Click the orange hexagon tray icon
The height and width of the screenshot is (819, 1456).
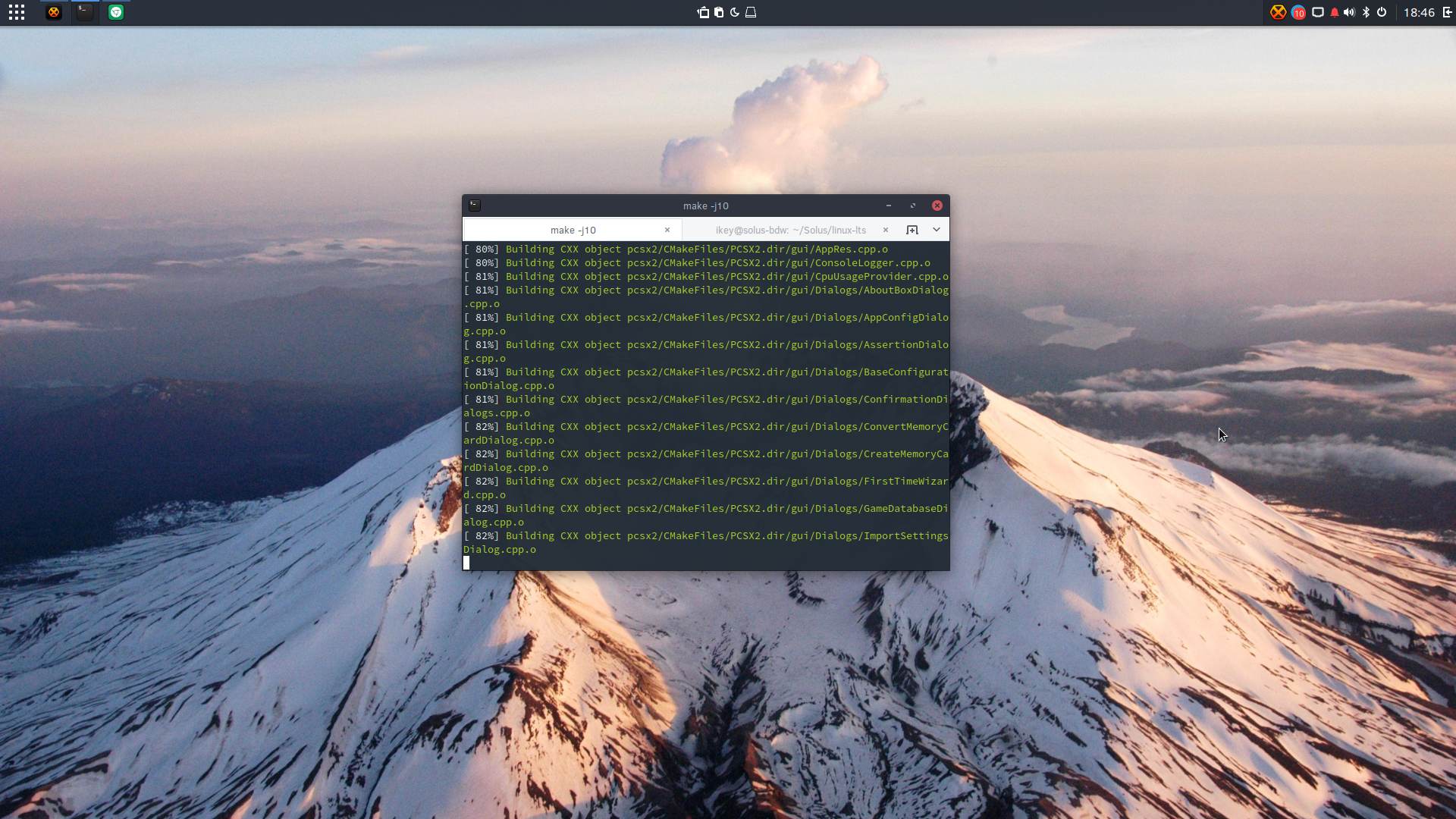[1279, 12]
